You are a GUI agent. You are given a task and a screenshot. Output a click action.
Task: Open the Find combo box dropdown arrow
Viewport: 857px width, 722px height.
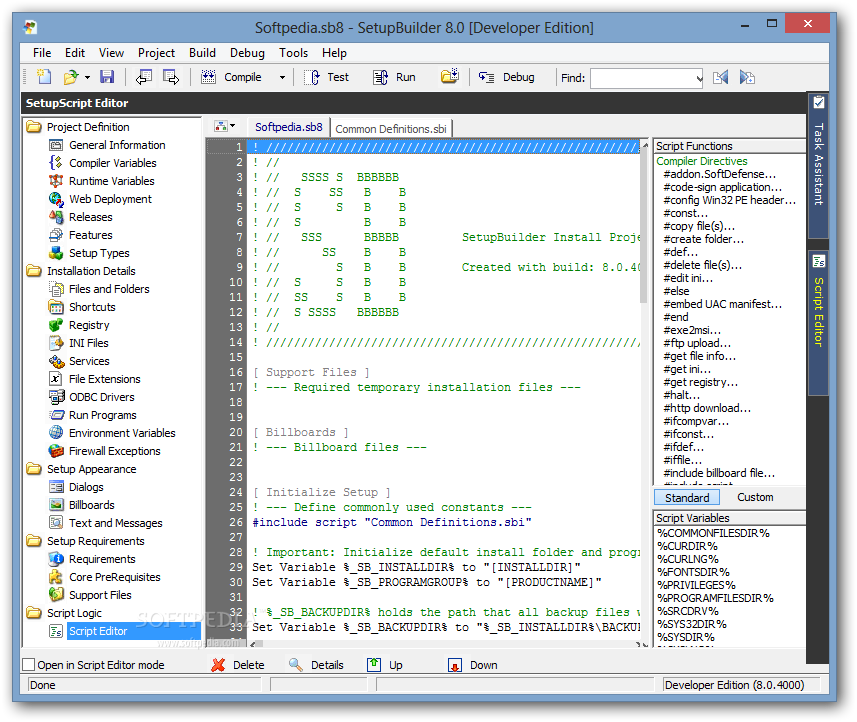(x=698, y=78)
